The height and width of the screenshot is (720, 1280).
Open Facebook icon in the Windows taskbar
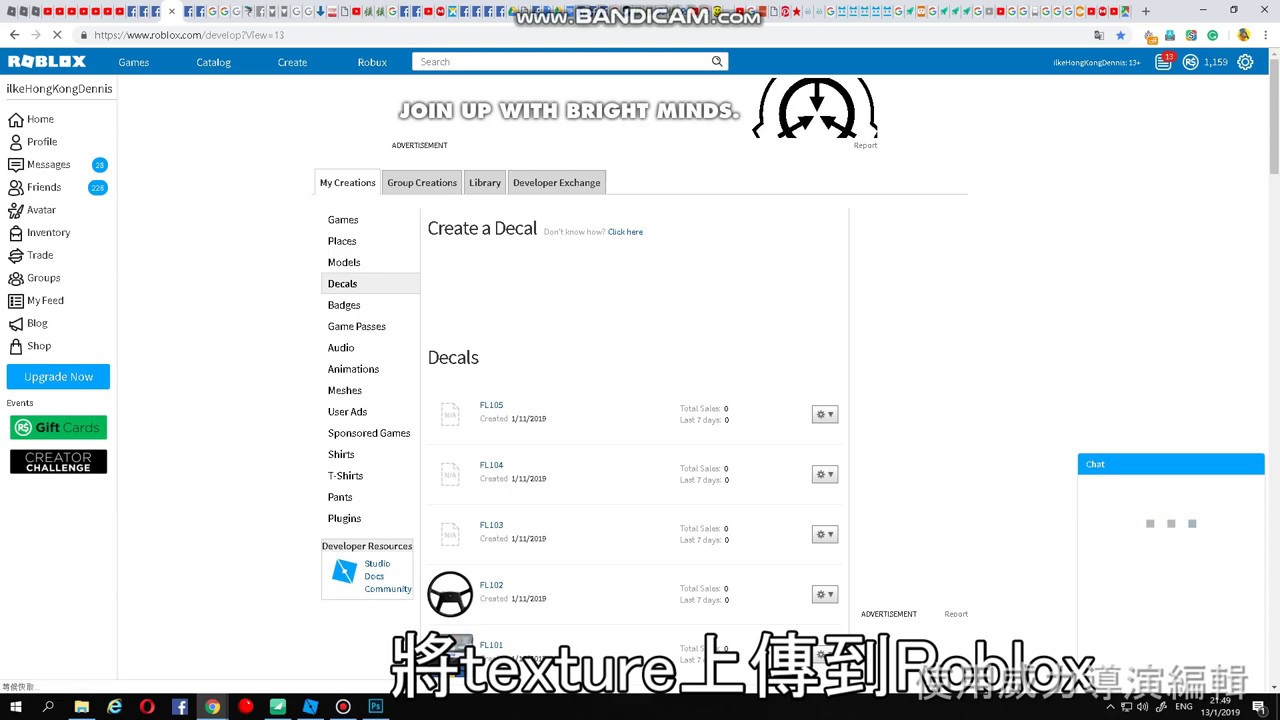(x=180, y=707)
